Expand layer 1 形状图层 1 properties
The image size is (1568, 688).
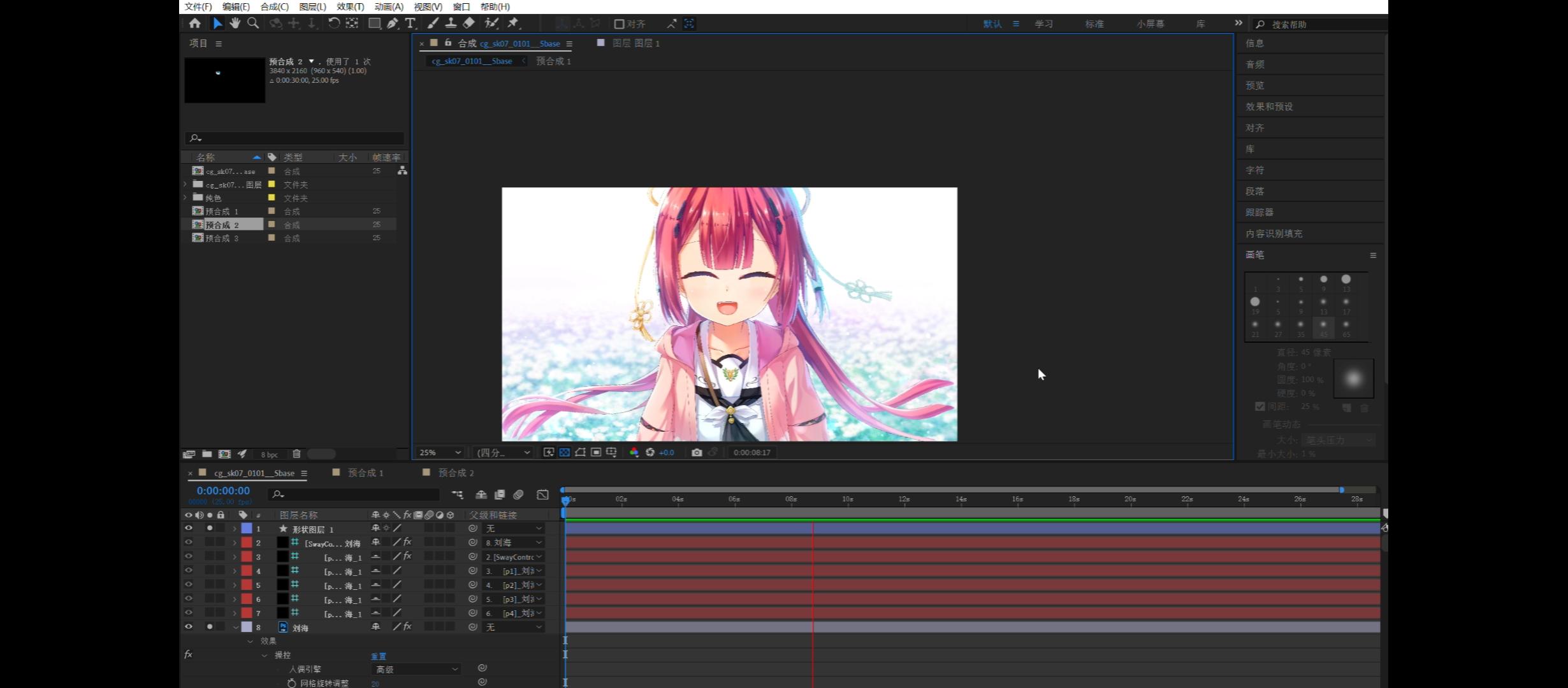pyautogui.click(x=235, y=528)
